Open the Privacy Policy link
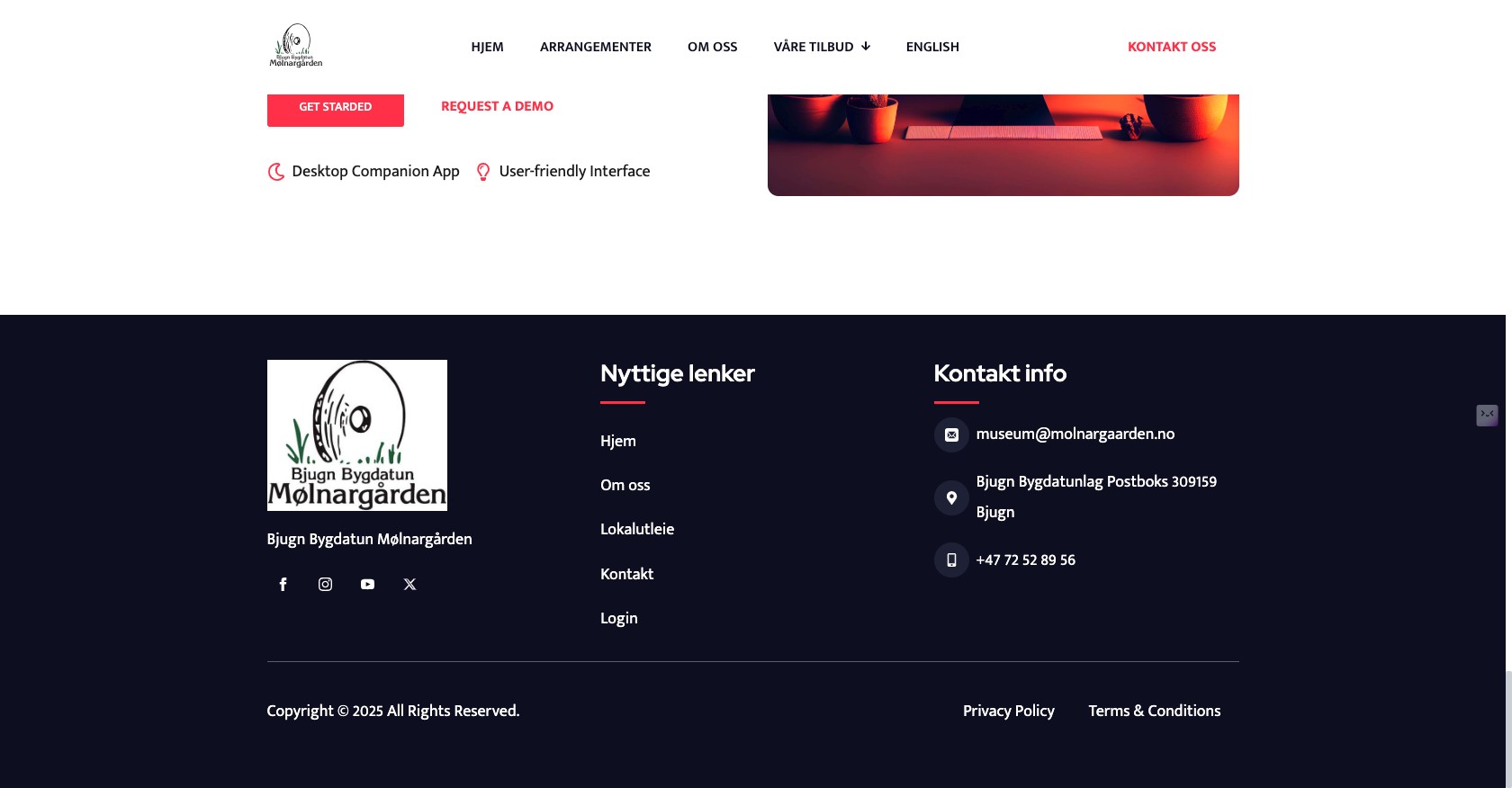 1009,711
